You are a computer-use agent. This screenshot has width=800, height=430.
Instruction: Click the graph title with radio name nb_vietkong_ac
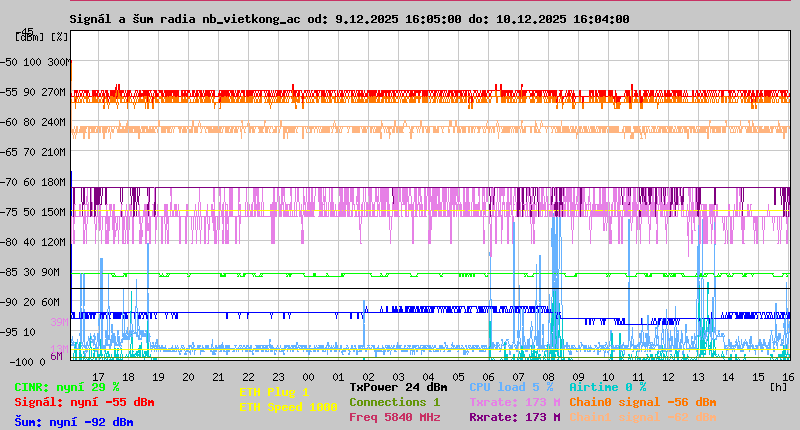[x=349, y=19]
